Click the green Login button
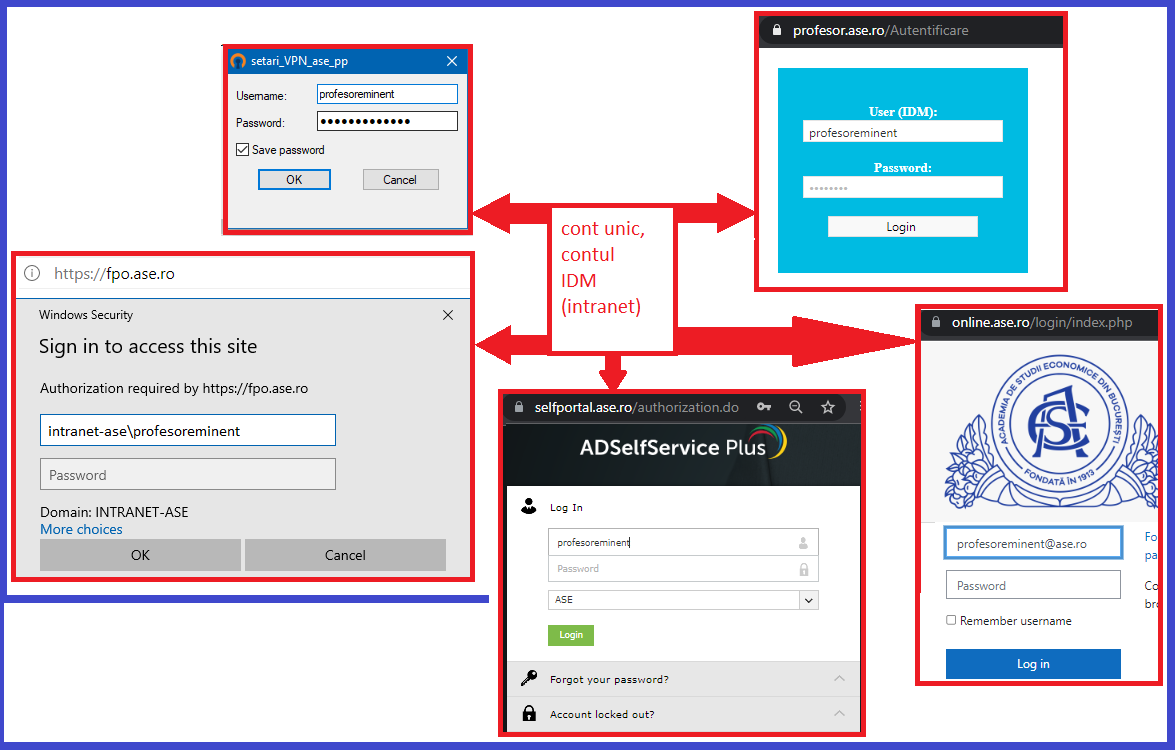The image size is (1175, 750). tap(570, 635)
